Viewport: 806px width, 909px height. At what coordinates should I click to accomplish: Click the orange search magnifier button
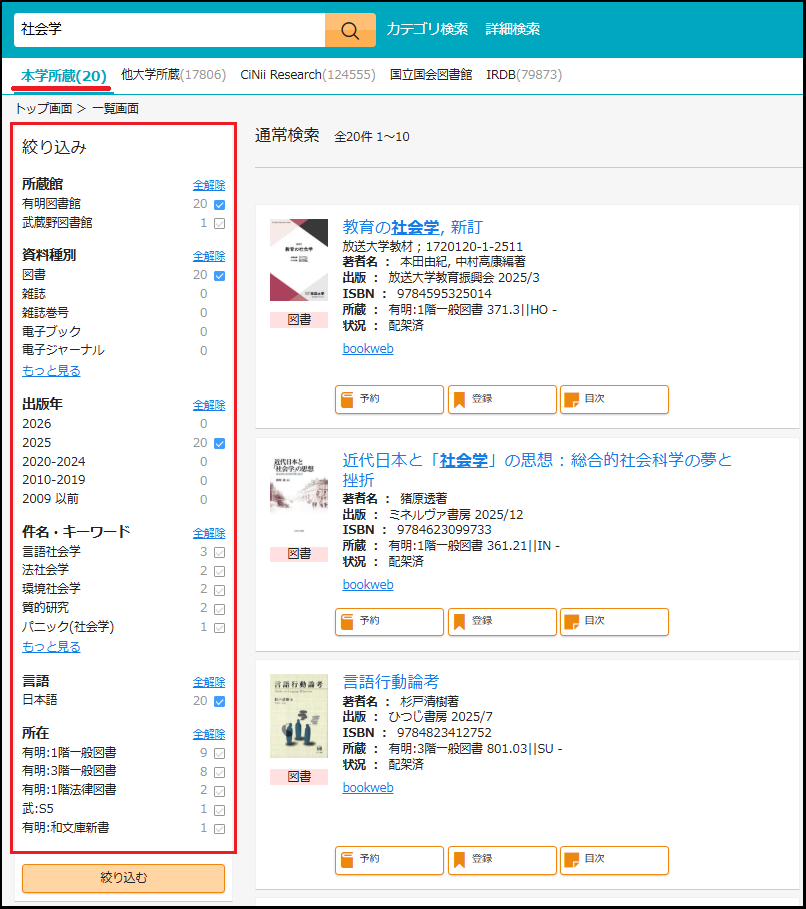pos(350,30)
